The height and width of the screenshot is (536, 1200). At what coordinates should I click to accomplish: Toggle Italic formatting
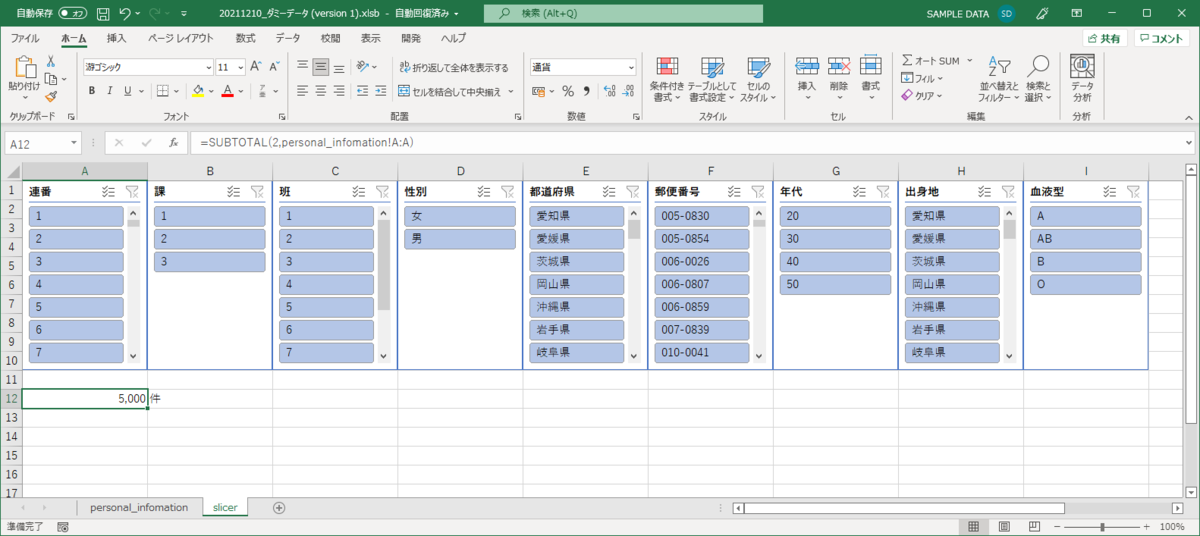coord(112,91)
